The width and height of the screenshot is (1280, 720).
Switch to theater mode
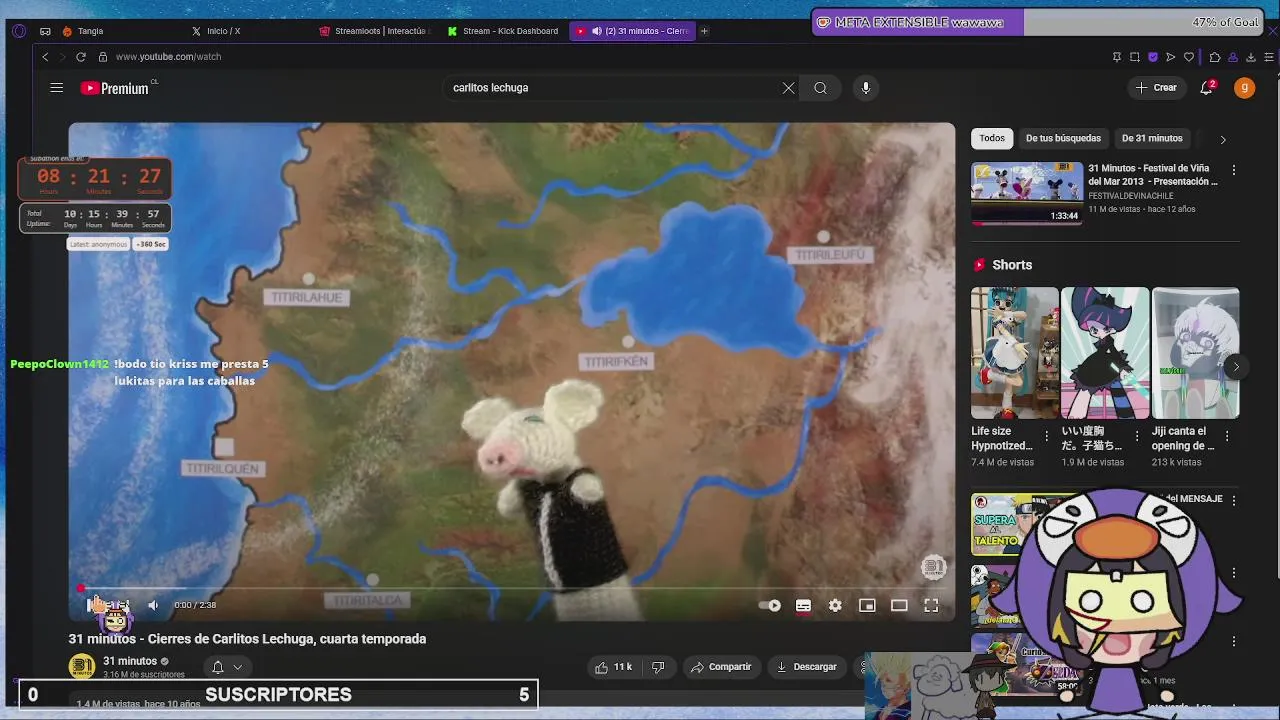(899, 605)
